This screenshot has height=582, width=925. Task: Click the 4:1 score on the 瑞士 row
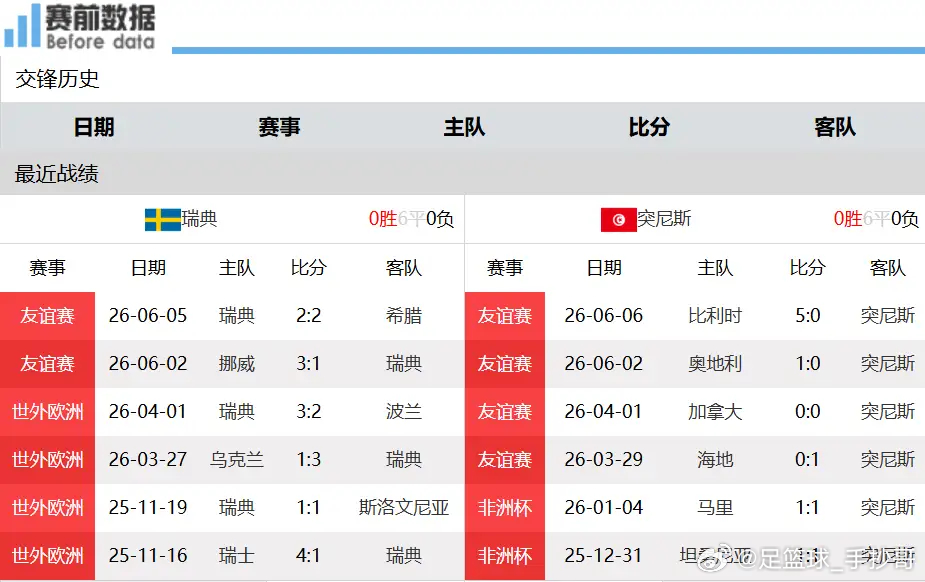[x=309, y=555]
